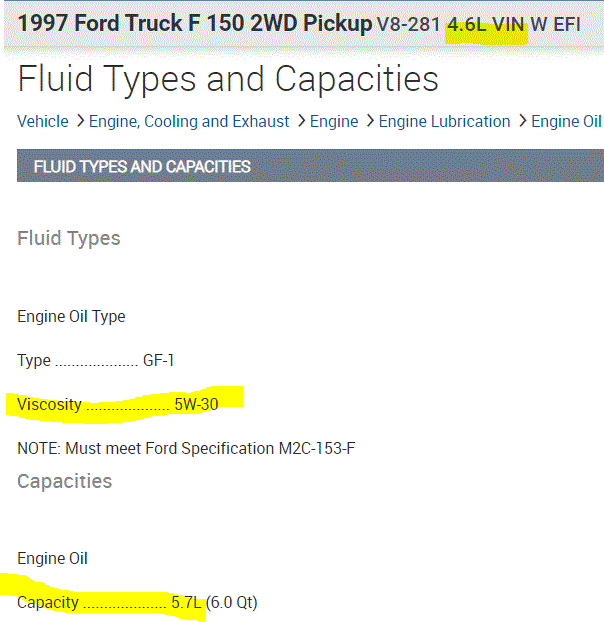604x622 pixels.
Task: Click the Ford Specification M2C-153-F note
Action: [186, 448]
